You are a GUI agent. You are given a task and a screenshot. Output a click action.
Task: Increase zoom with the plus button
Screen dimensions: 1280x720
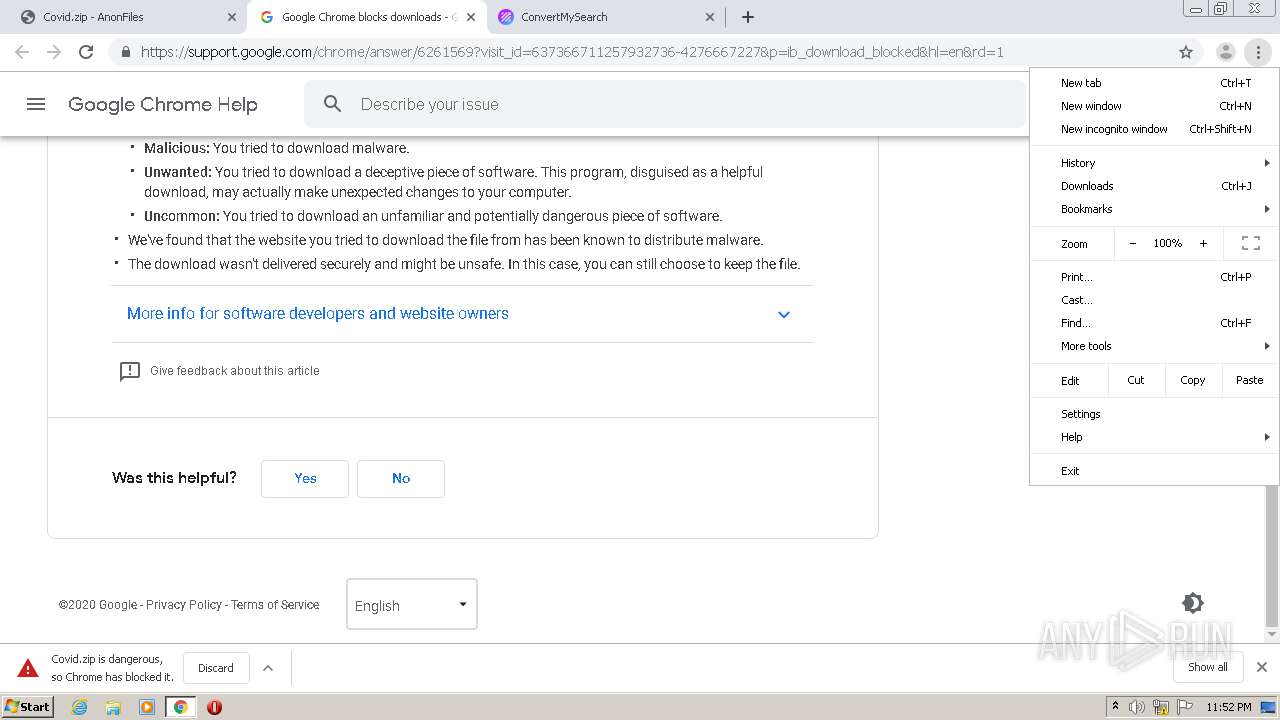click(x=1203, y=243)
